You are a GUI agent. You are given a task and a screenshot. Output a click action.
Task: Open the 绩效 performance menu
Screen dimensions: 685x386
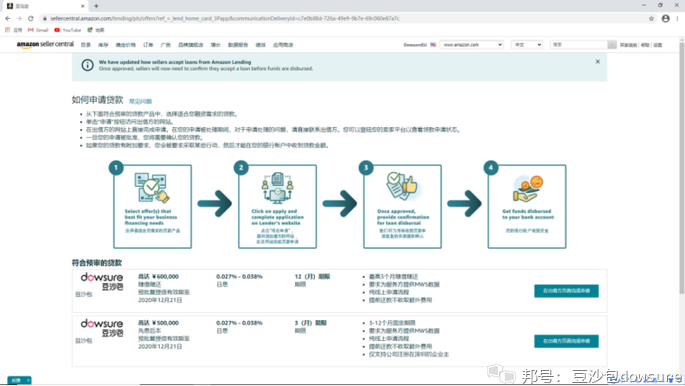pyautogui.click(x=260, y=45)
